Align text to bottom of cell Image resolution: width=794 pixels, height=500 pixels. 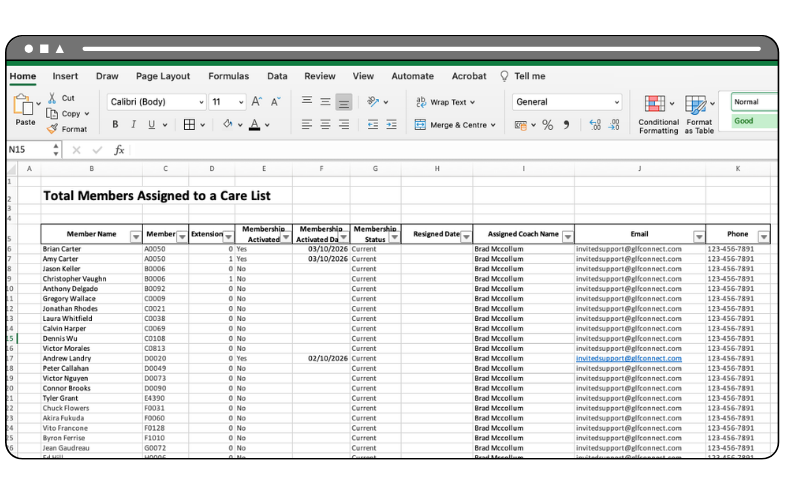pos(344,102)
